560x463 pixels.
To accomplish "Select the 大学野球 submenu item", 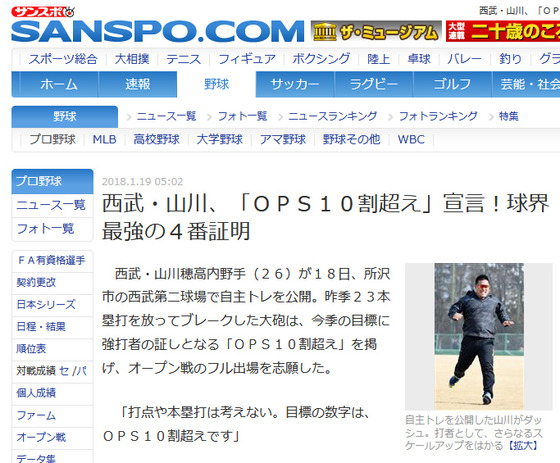I will click(220, 139).
